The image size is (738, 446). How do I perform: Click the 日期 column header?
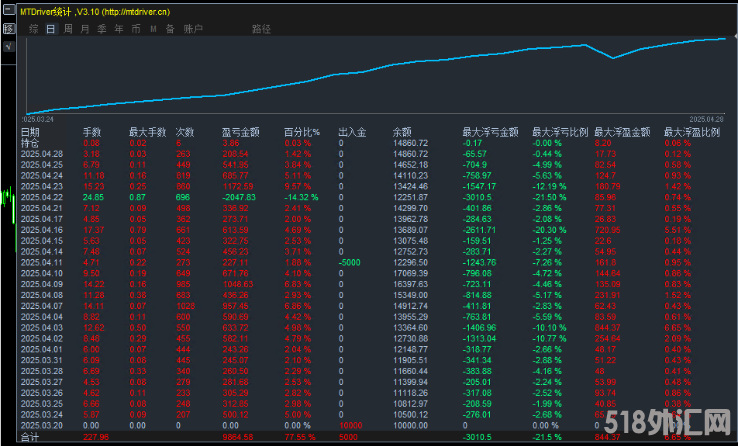[x=30, y=132]
